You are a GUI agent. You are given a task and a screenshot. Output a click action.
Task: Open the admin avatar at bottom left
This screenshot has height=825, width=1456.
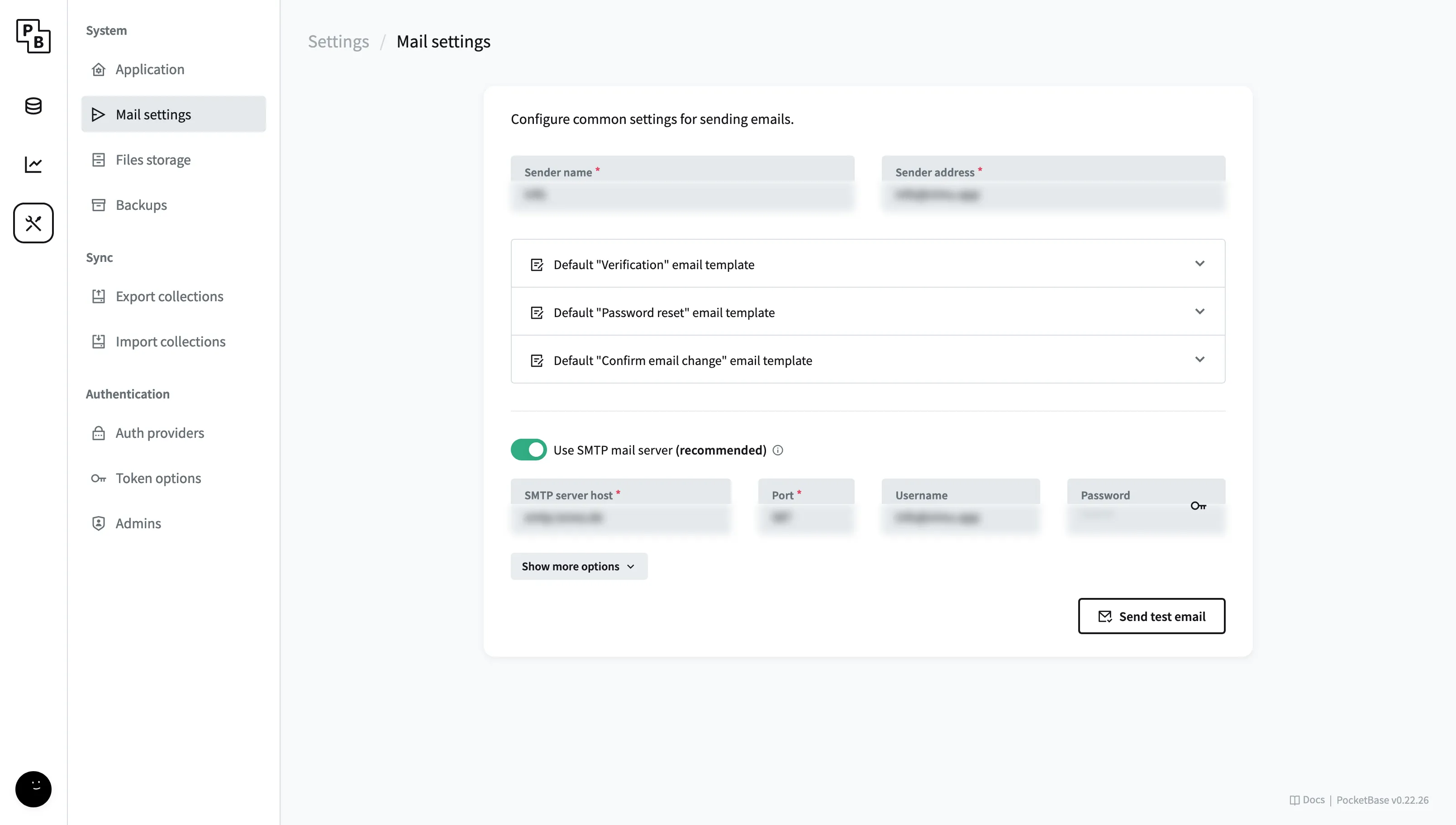pos(33,789)
